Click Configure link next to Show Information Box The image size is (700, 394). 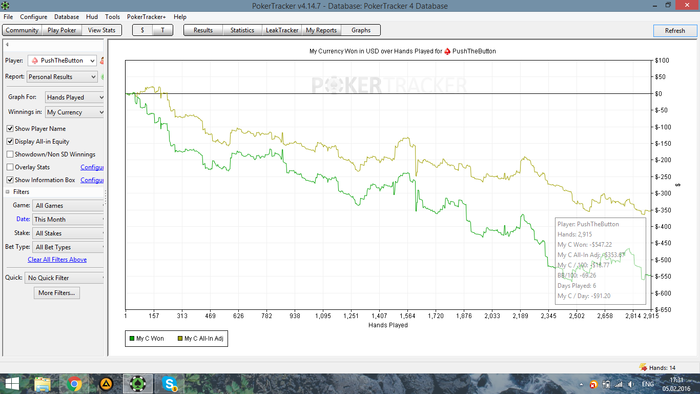92,180
